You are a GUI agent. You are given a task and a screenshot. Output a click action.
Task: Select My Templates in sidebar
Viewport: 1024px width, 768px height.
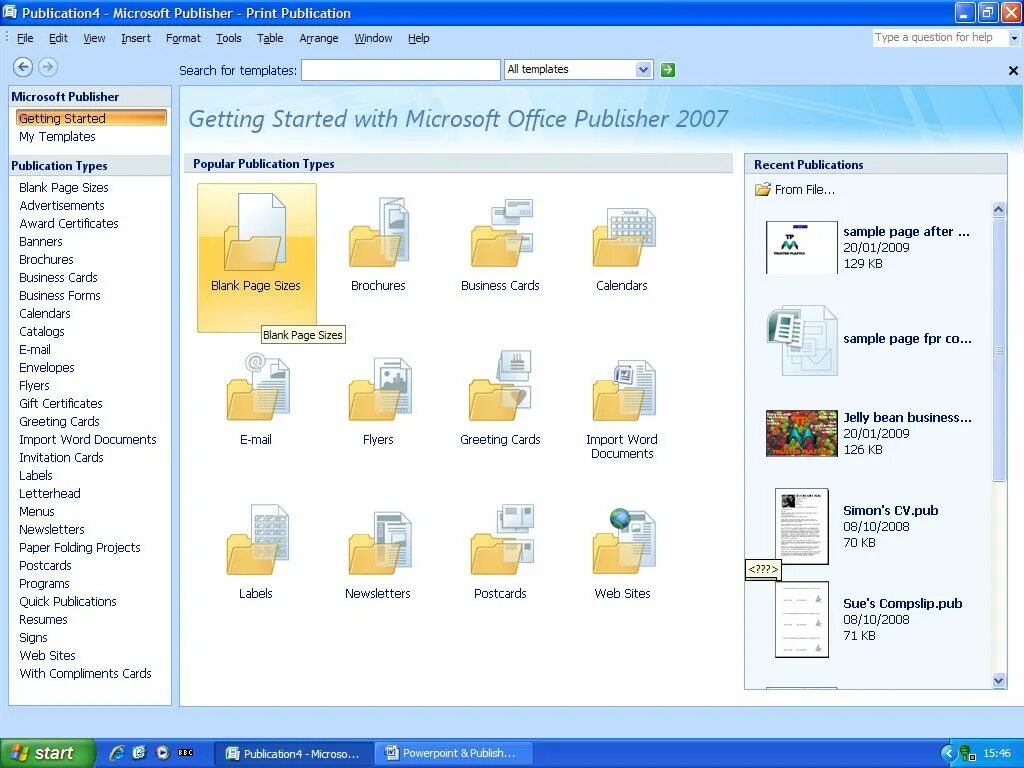click(x=57, y=136)
